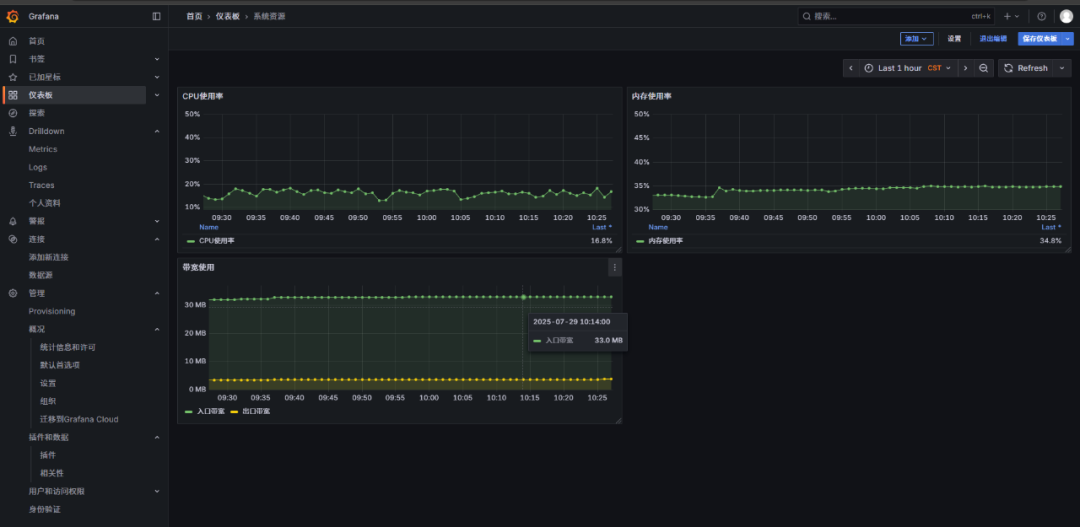This screenshot has width=1080, height=527.
Task: Open Provisioning menu item
Action: 52,311
